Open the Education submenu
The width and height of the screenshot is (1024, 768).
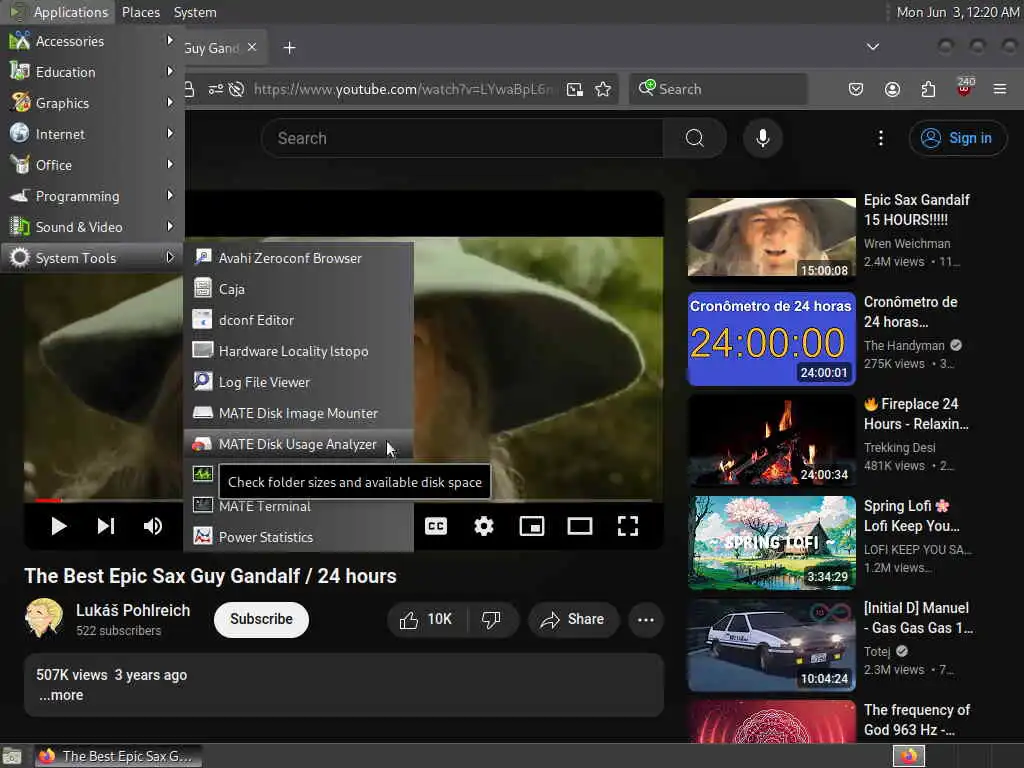tap(92, 72)
